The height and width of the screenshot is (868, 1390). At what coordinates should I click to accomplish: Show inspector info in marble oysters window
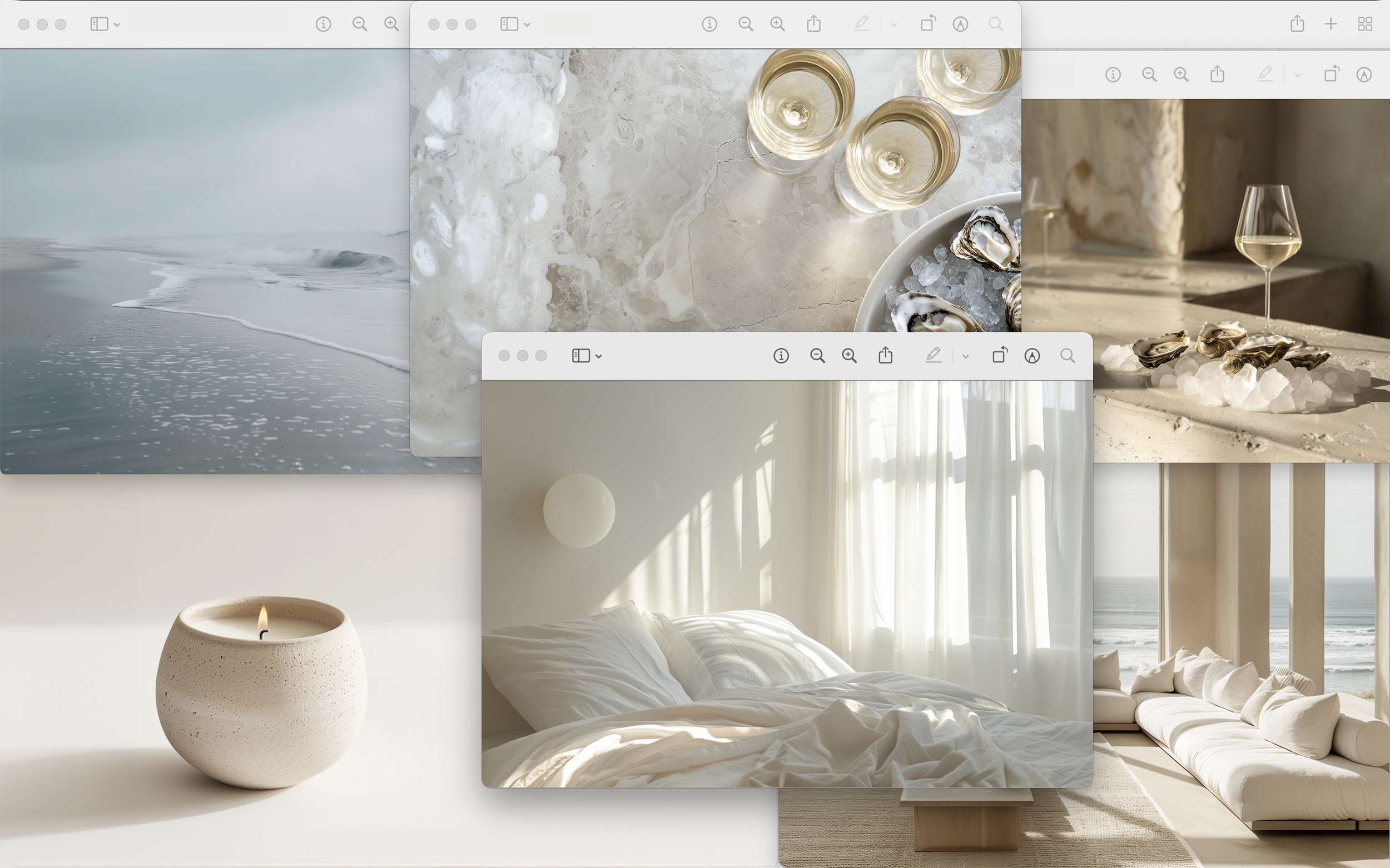709,24
